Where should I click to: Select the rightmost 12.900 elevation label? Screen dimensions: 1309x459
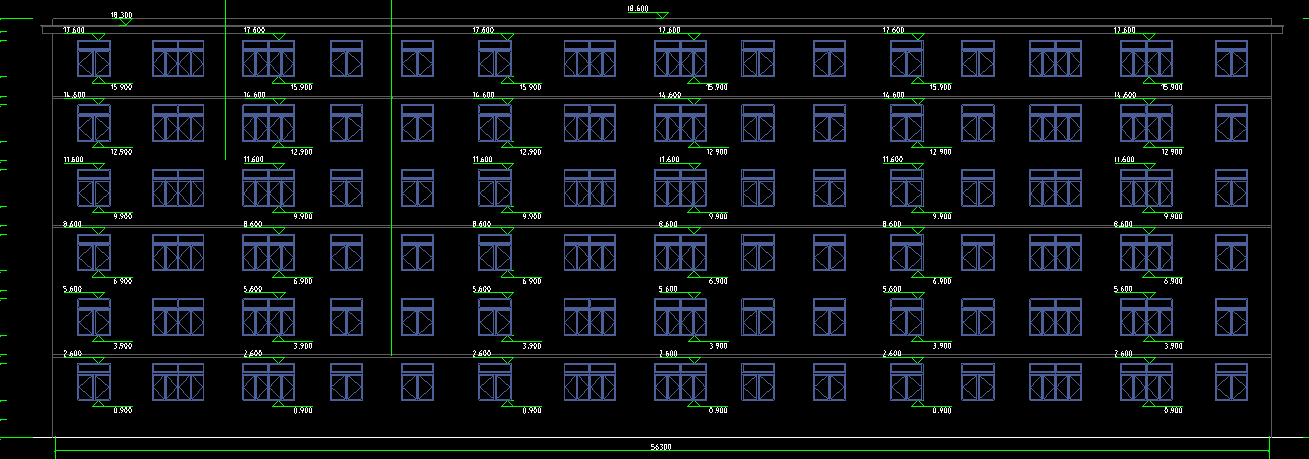1172,152
